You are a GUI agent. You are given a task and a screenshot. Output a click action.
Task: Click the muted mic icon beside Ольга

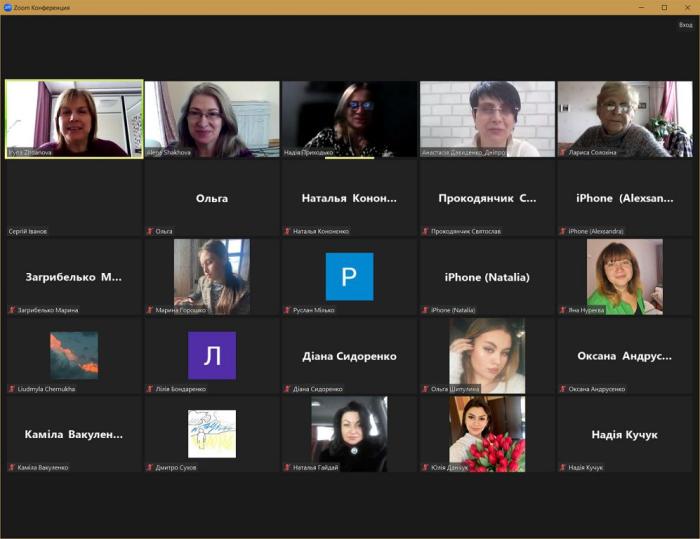click(x=150, y=231)
